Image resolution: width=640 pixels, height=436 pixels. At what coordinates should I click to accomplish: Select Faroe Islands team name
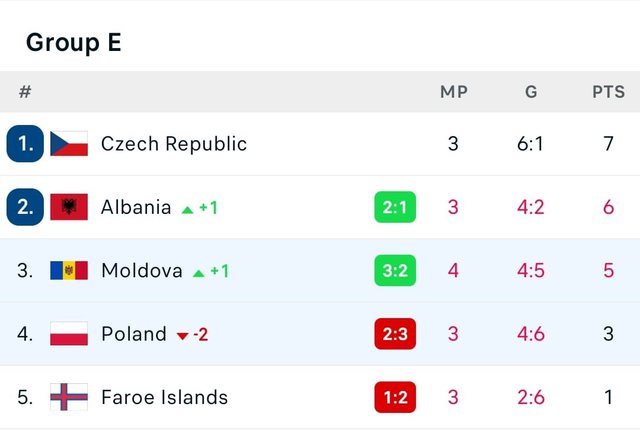(x=164, y=397)
